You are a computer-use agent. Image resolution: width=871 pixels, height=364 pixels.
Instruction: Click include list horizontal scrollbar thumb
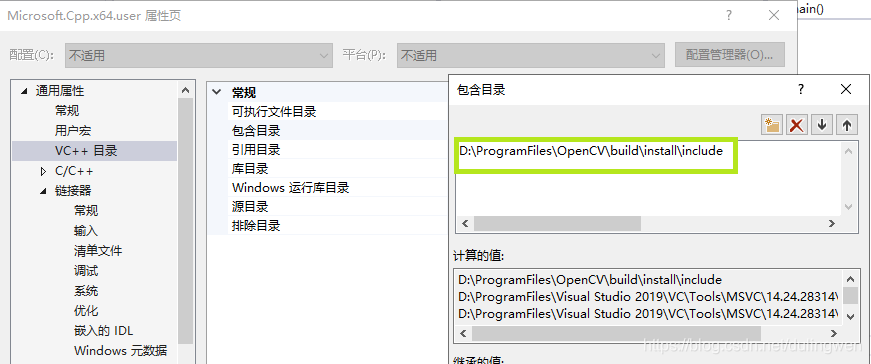click(x=557, y=223)
